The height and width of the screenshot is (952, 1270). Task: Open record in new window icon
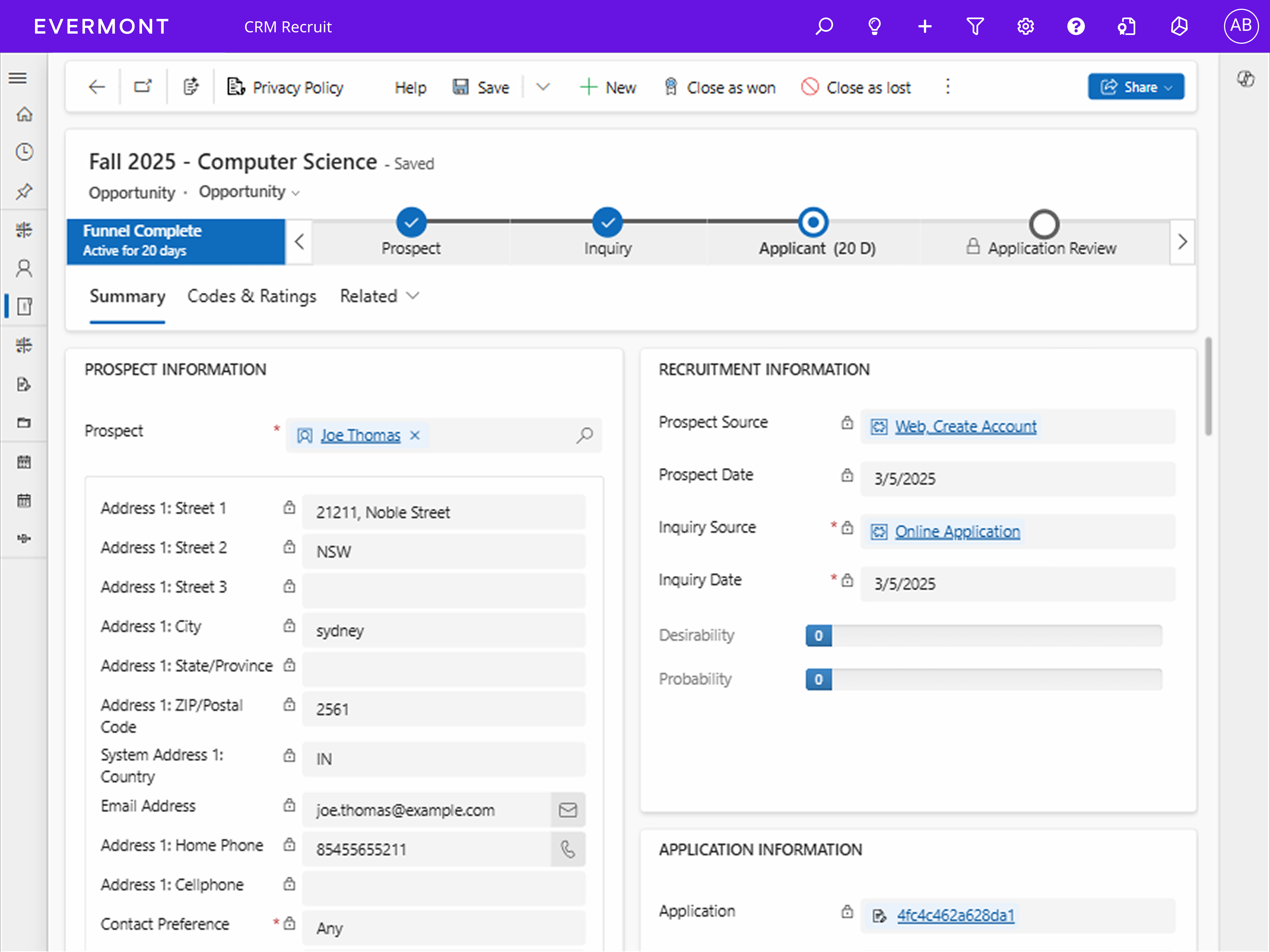pyautogui.click(x=143, y=86)
